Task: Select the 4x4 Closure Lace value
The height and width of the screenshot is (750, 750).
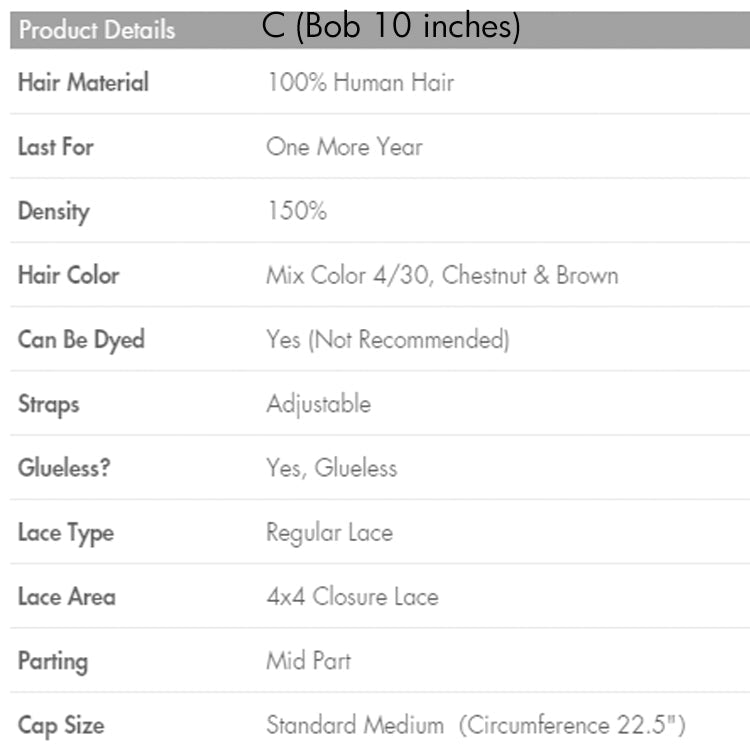Action: (352, 597)
